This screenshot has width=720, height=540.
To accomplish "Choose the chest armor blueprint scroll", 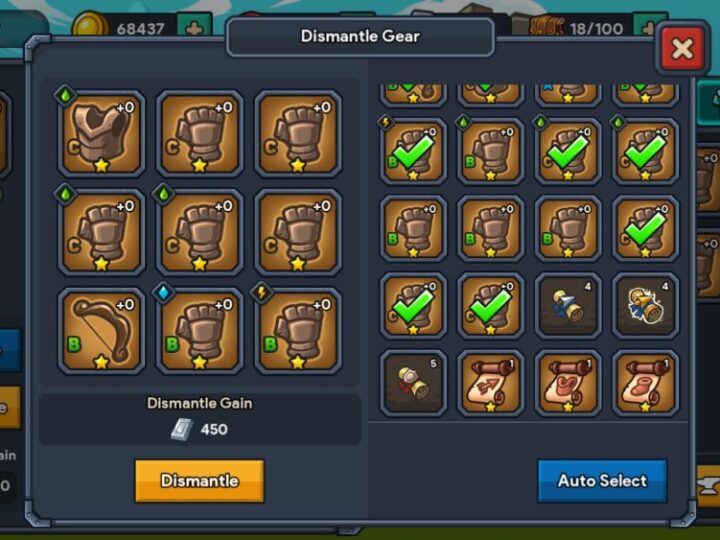I will coord(568,383).
